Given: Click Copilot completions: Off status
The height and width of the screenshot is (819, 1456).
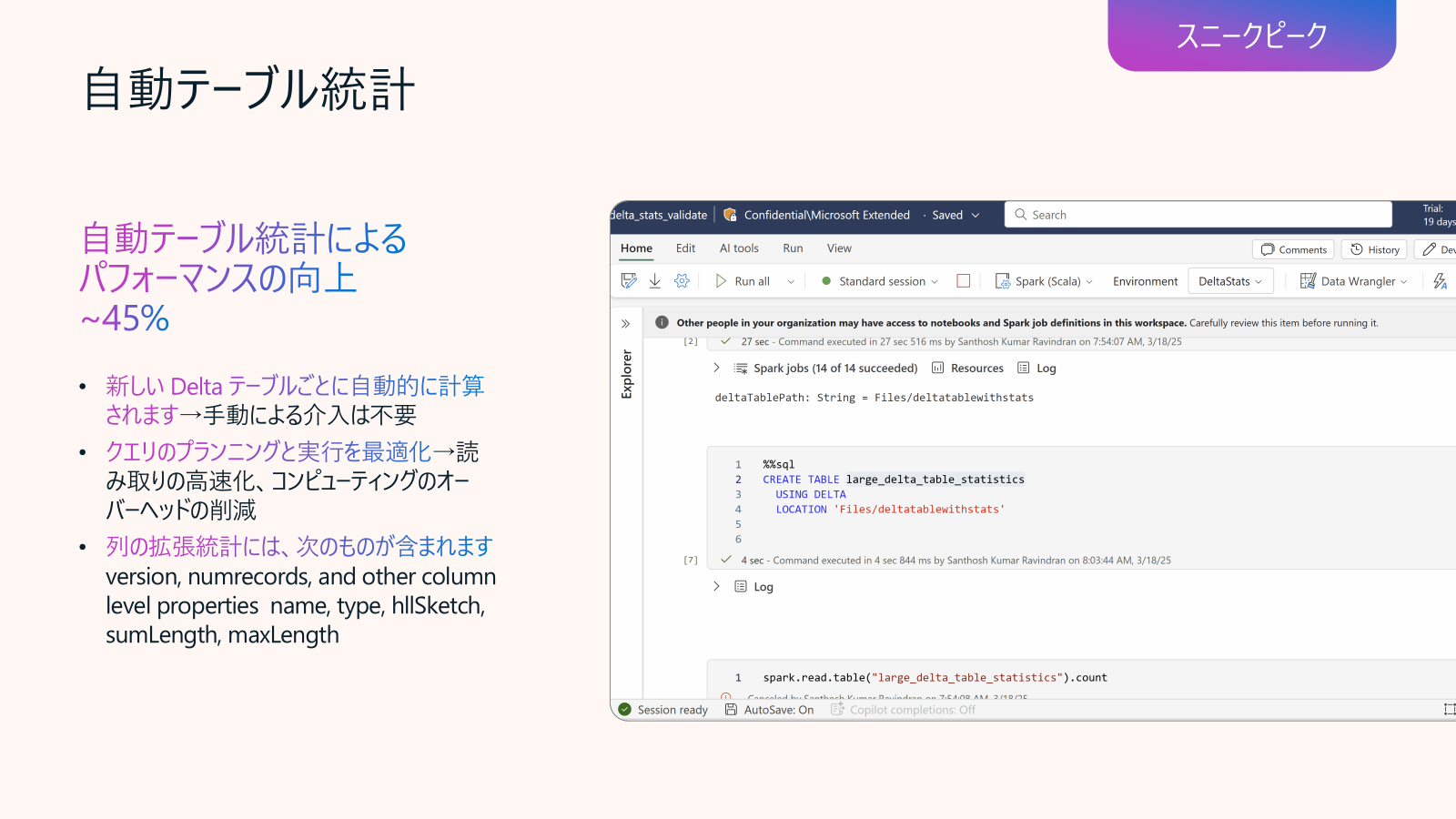Looking at the screenshot, I should 903,710.
